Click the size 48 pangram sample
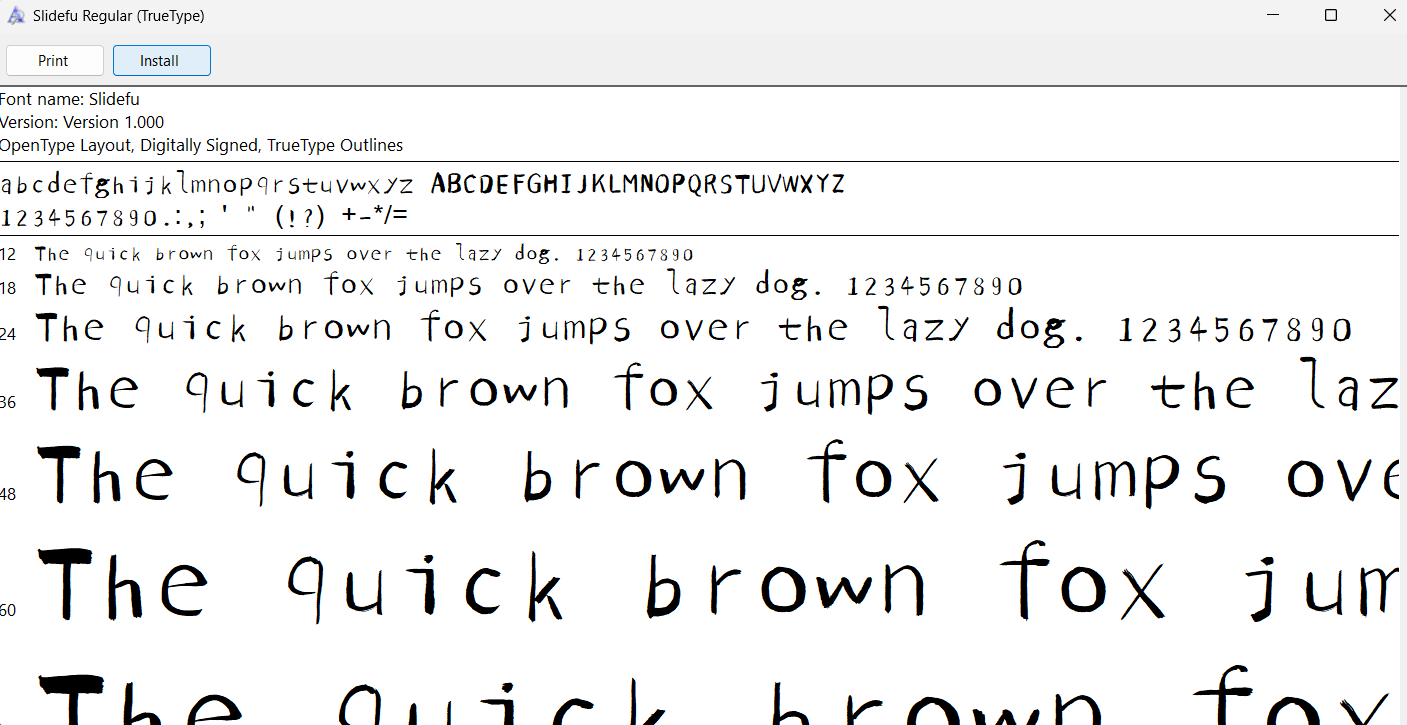The image size is (1407, 725). click(x=700, y=477)
